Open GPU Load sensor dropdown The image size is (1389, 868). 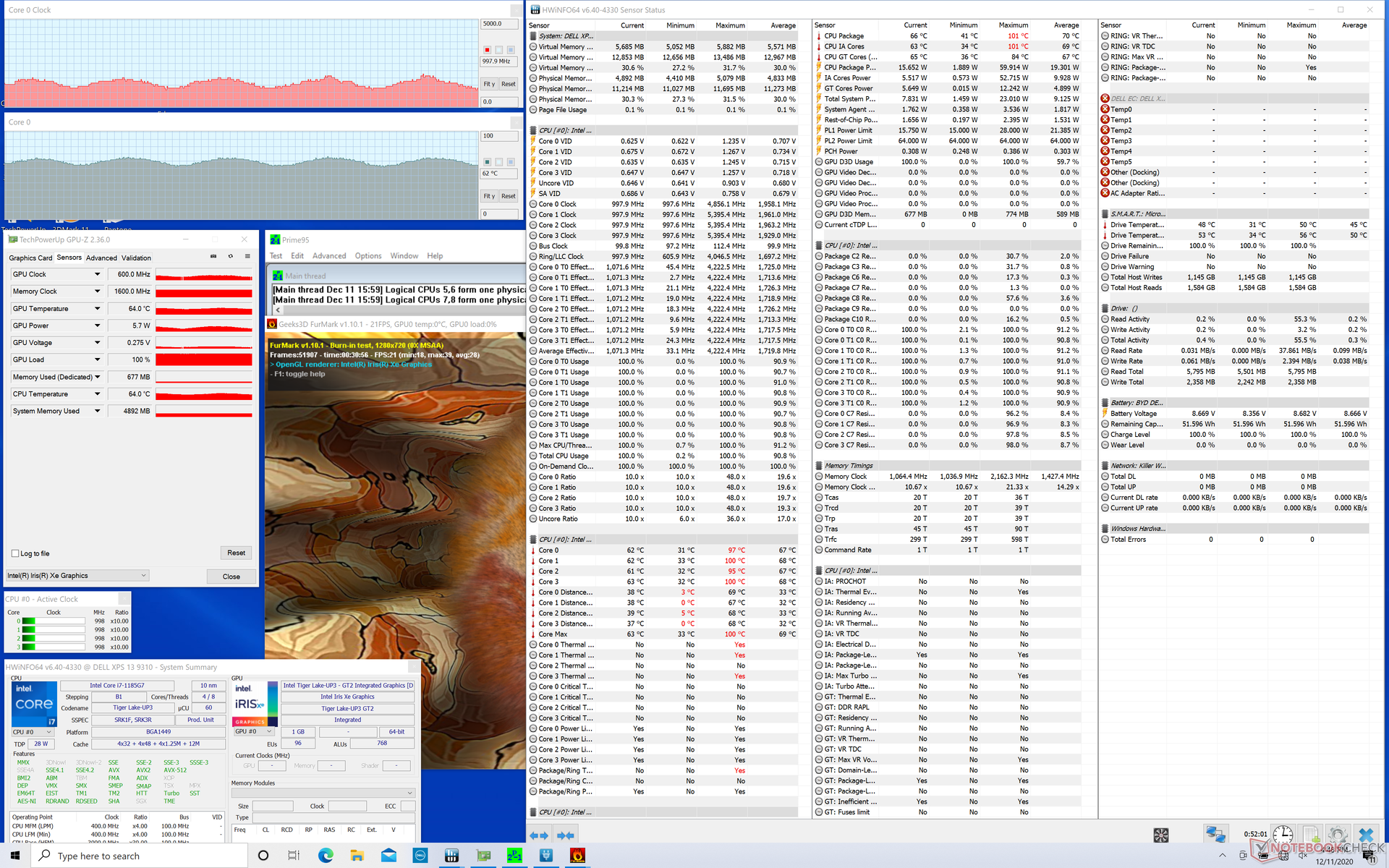tap(97, 359)
